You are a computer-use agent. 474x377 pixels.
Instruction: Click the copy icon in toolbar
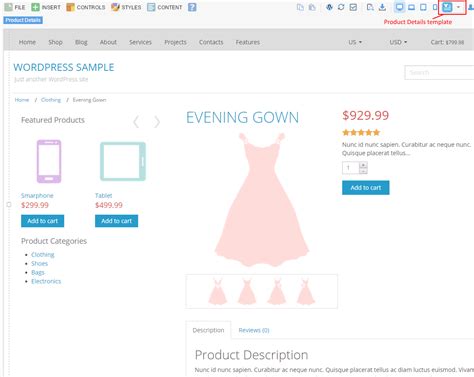point(300,7)
